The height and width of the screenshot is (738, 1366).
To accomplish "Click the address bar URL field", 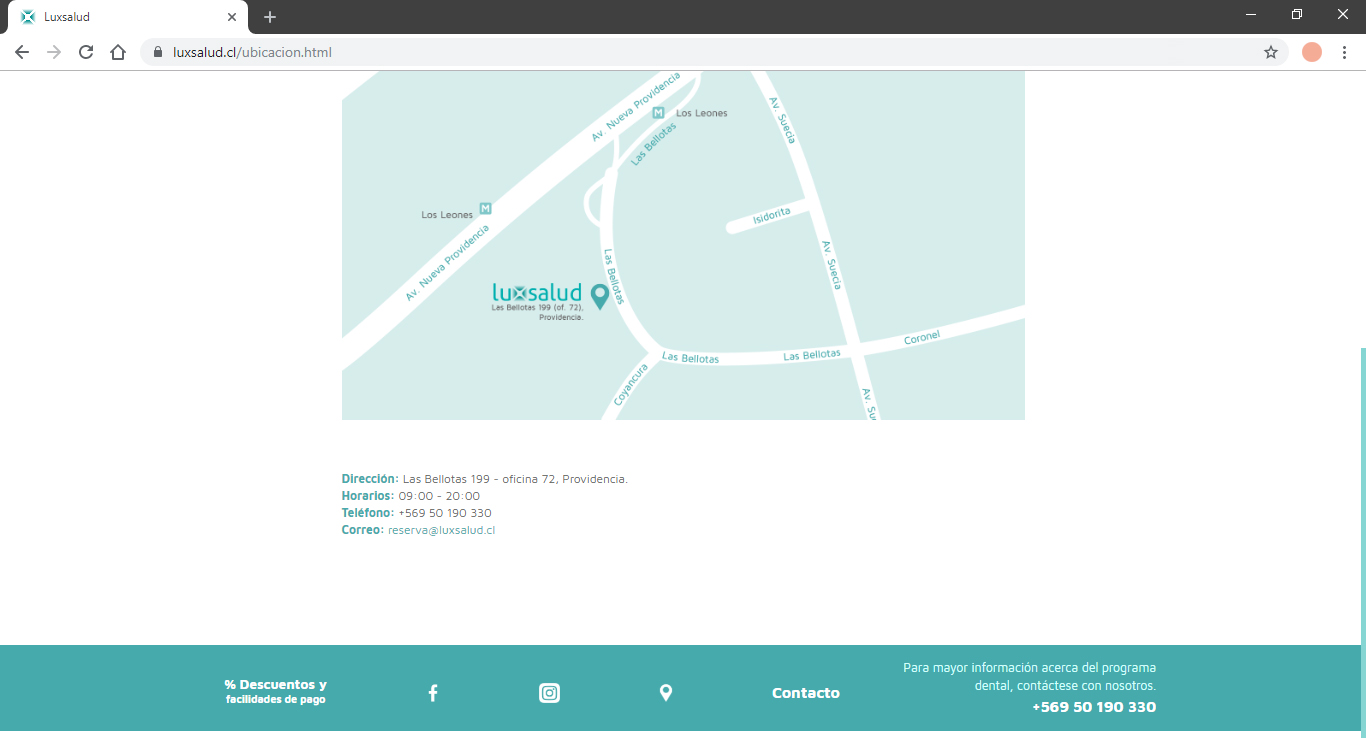I will [700, 52].
